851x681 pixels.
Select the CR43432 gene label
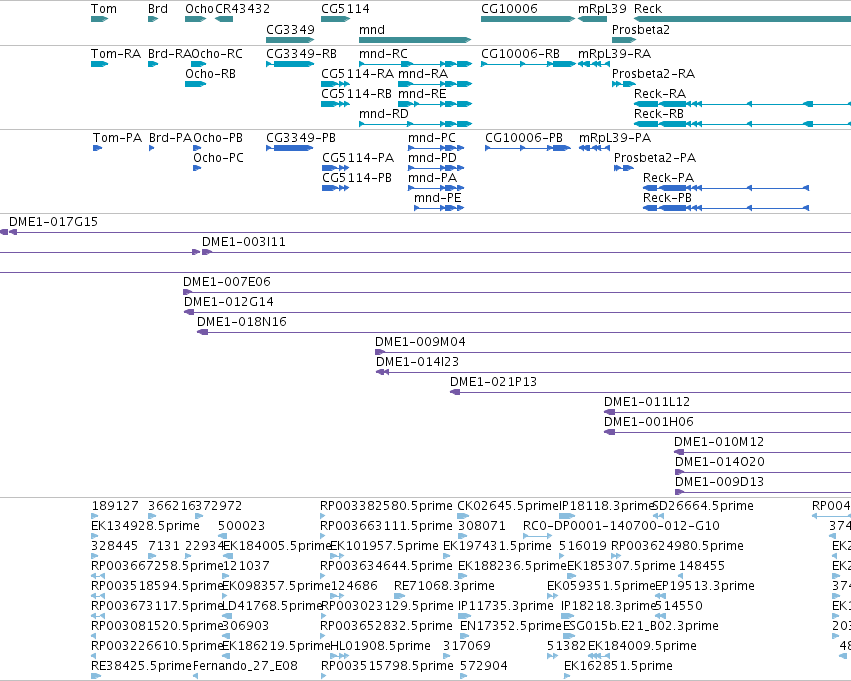point(242,9)
